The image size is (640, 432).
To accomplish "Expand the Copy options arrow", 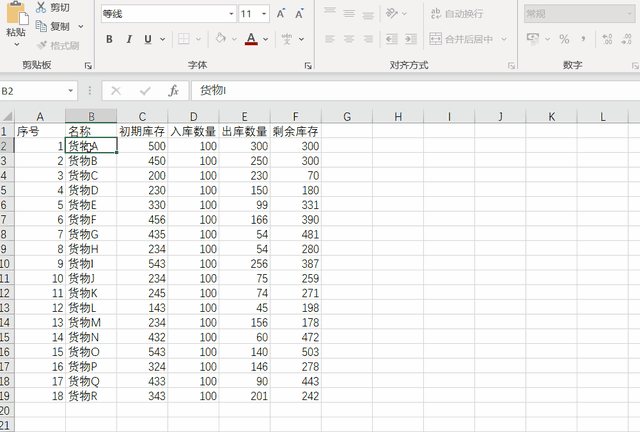I will click(x=81, y=27).
